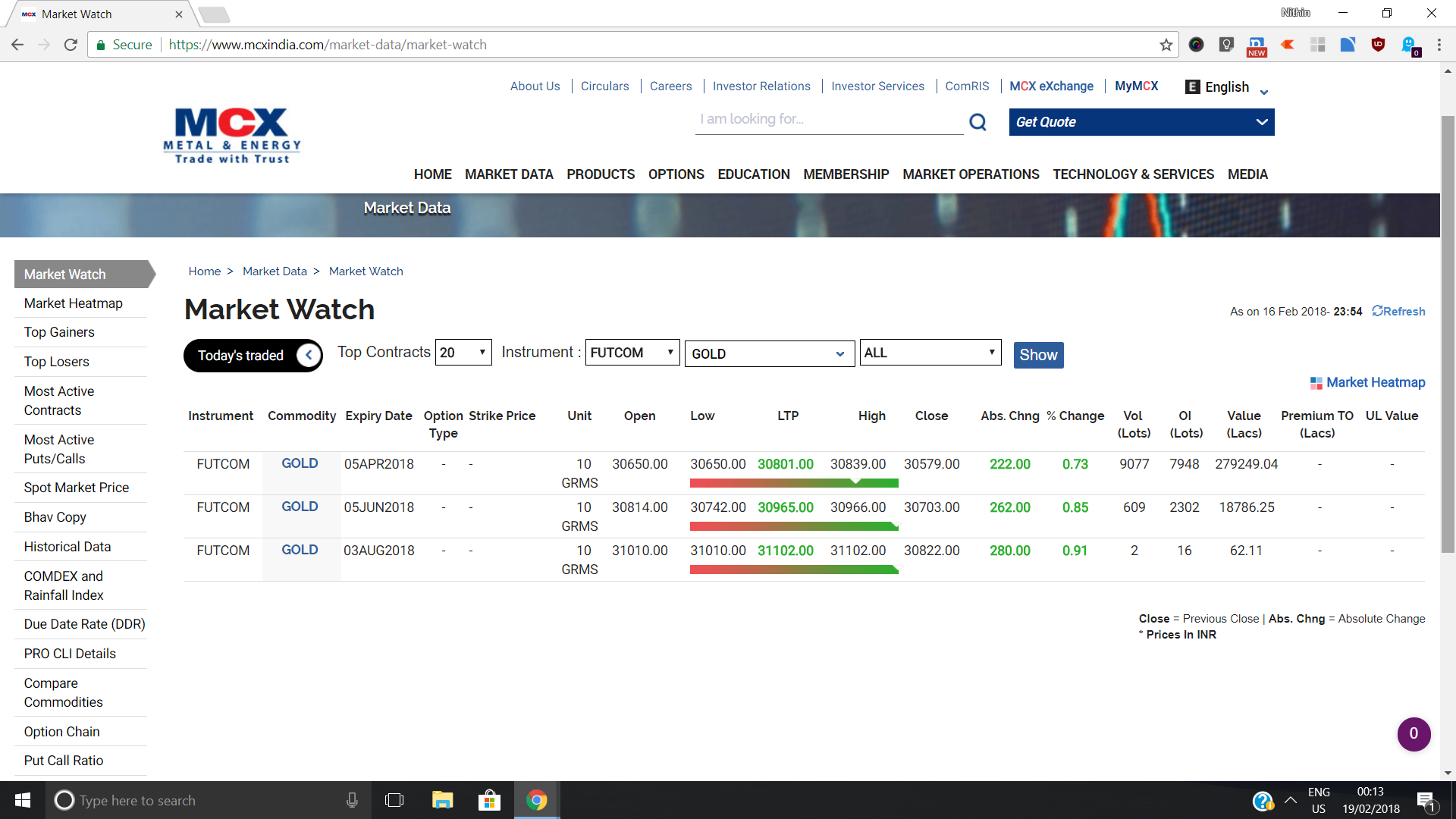Open TECHNOLOGY & SERVICES menu
1456x819 pixels.
pyautogui.click(x=1134, y=174)
